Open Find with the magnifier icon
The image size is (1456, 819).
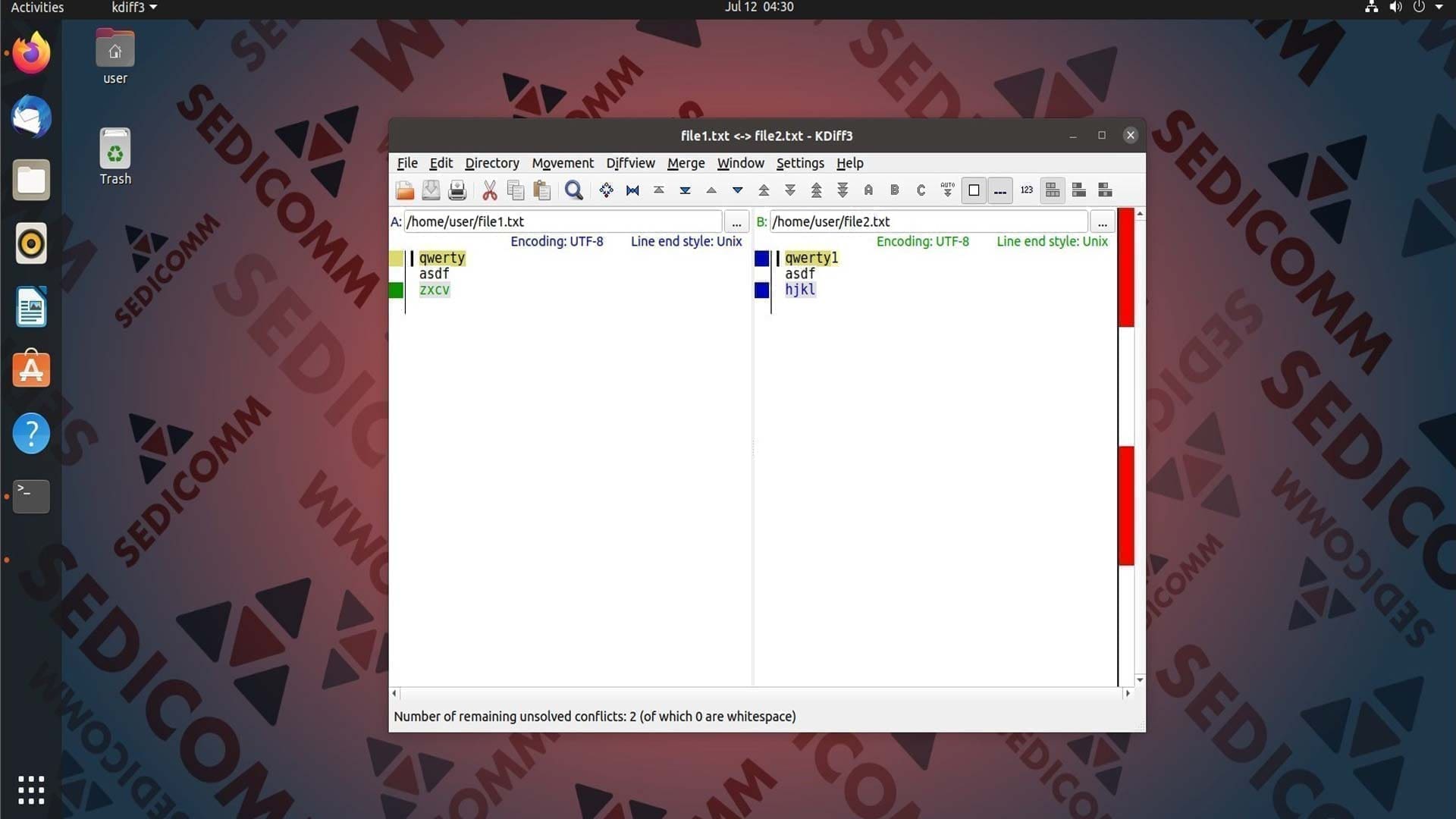574,190
